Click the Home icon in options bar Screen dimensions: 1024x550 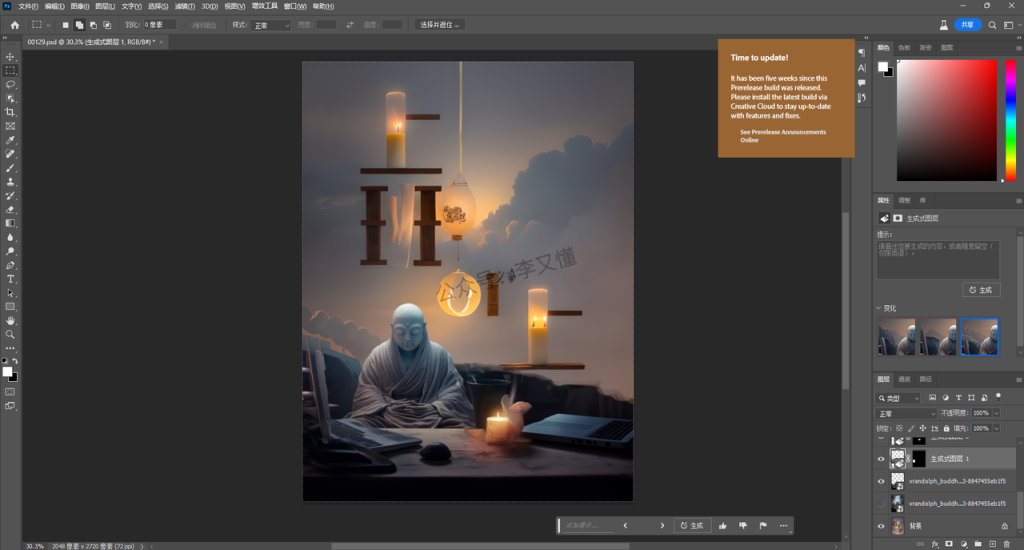[x=14, y=24]
